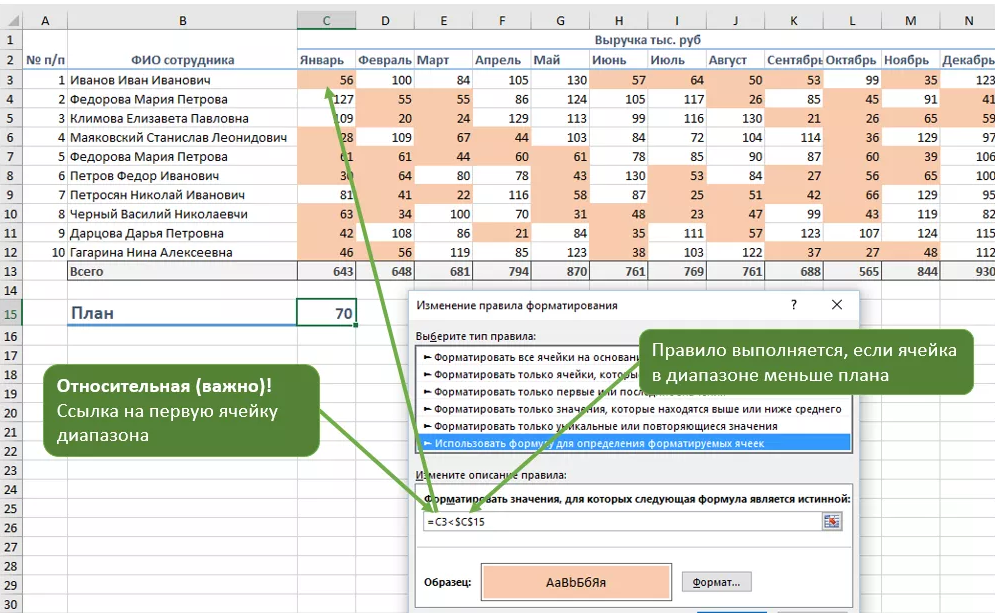Click cell Дарцова Дарья Петровна
Image resolution: width=995 pixels, height=613 pixels.
(182, 233)
